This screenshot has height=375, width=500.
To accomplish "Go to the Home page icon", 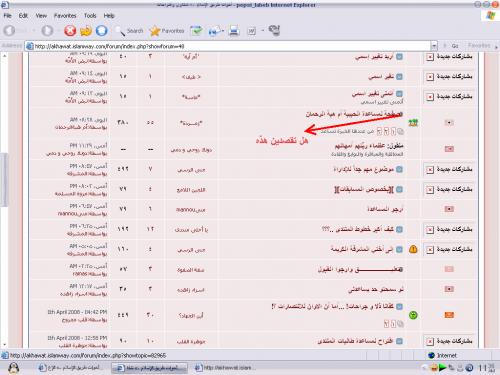I will point(102,31).
